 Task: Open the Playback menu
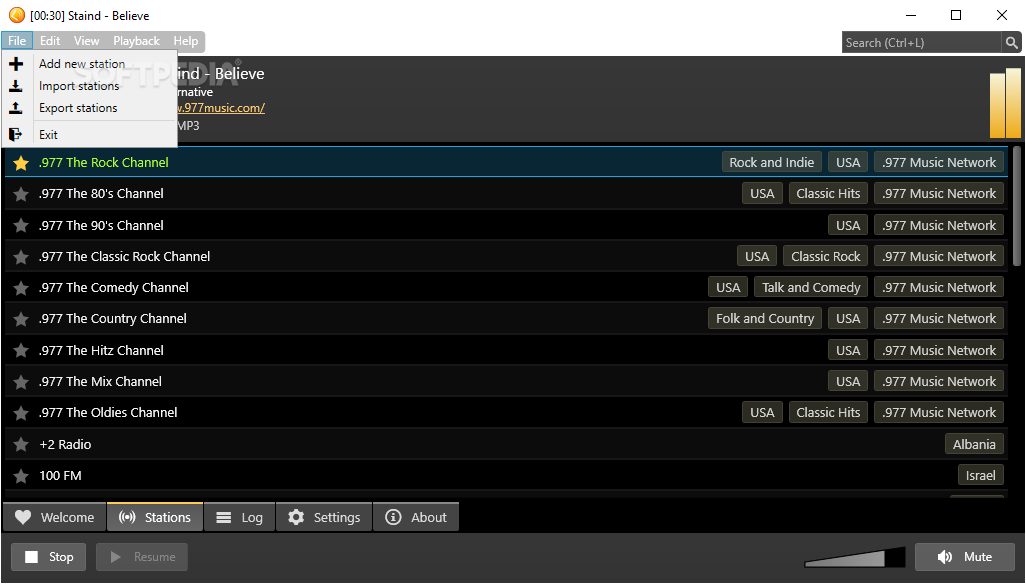[136, 41]
